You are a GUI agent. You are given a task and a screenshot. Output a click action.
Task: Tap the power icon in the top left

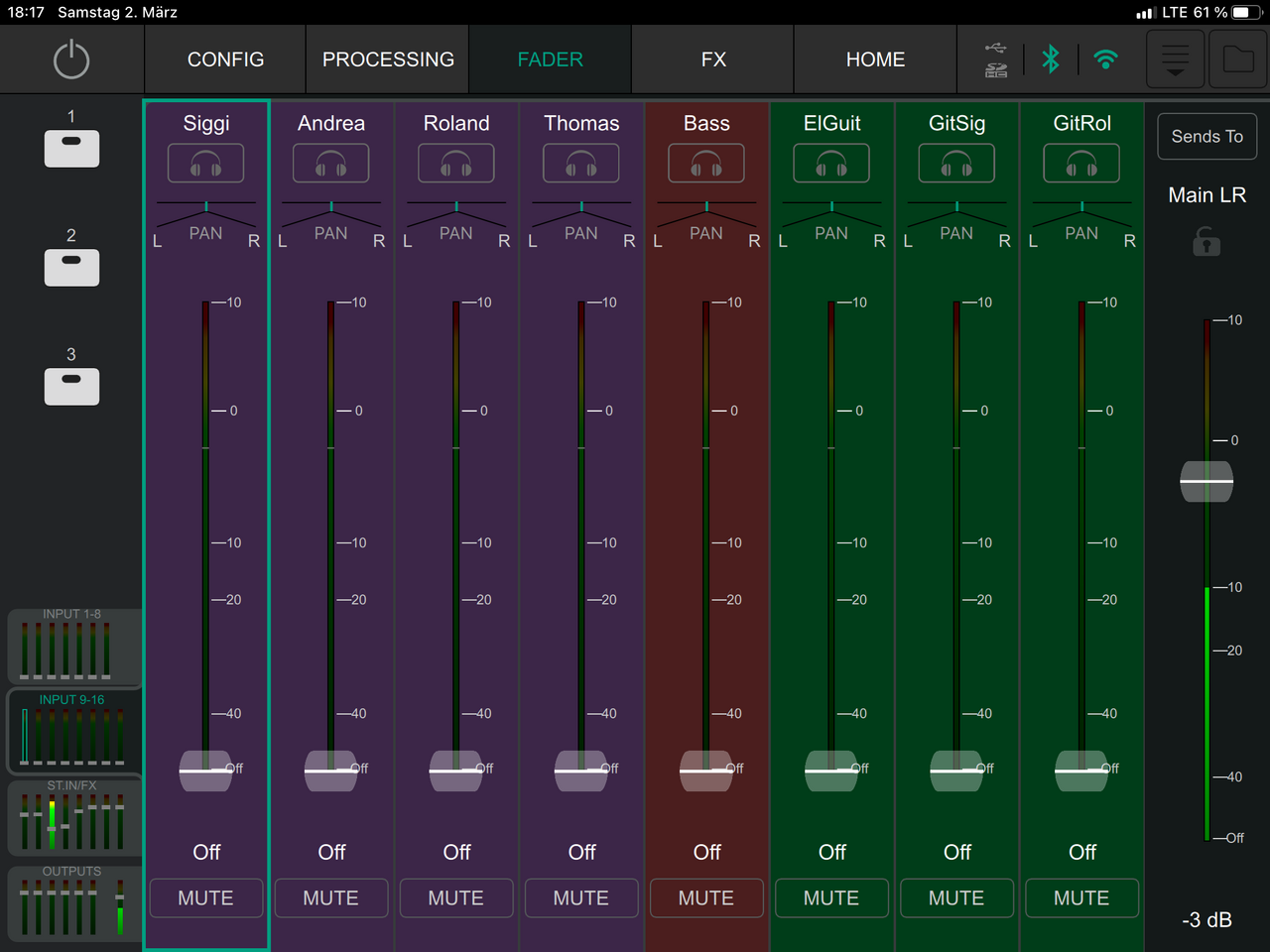(x=71, y=59)
